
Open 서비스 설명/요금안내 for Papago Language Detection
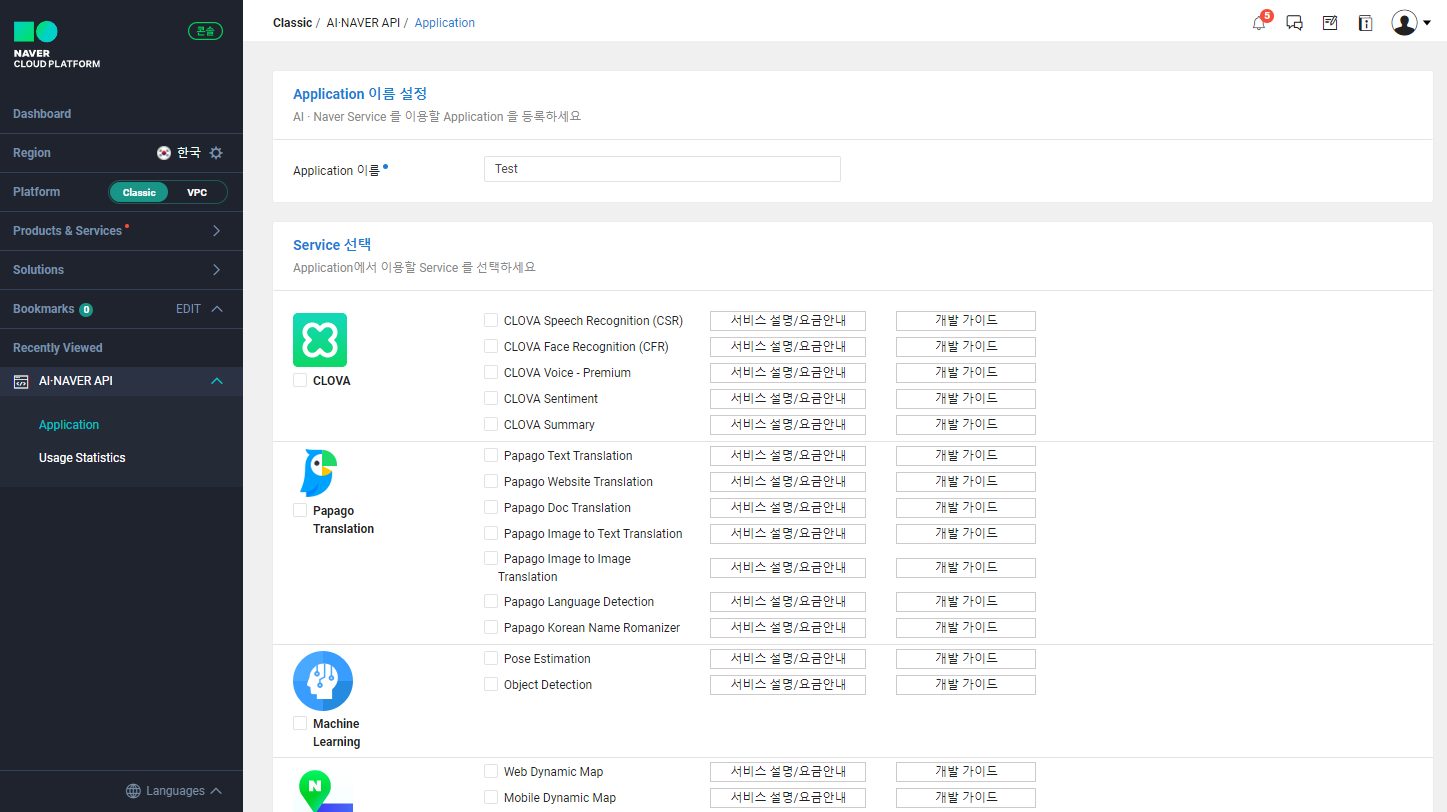[x=788, y=602]
